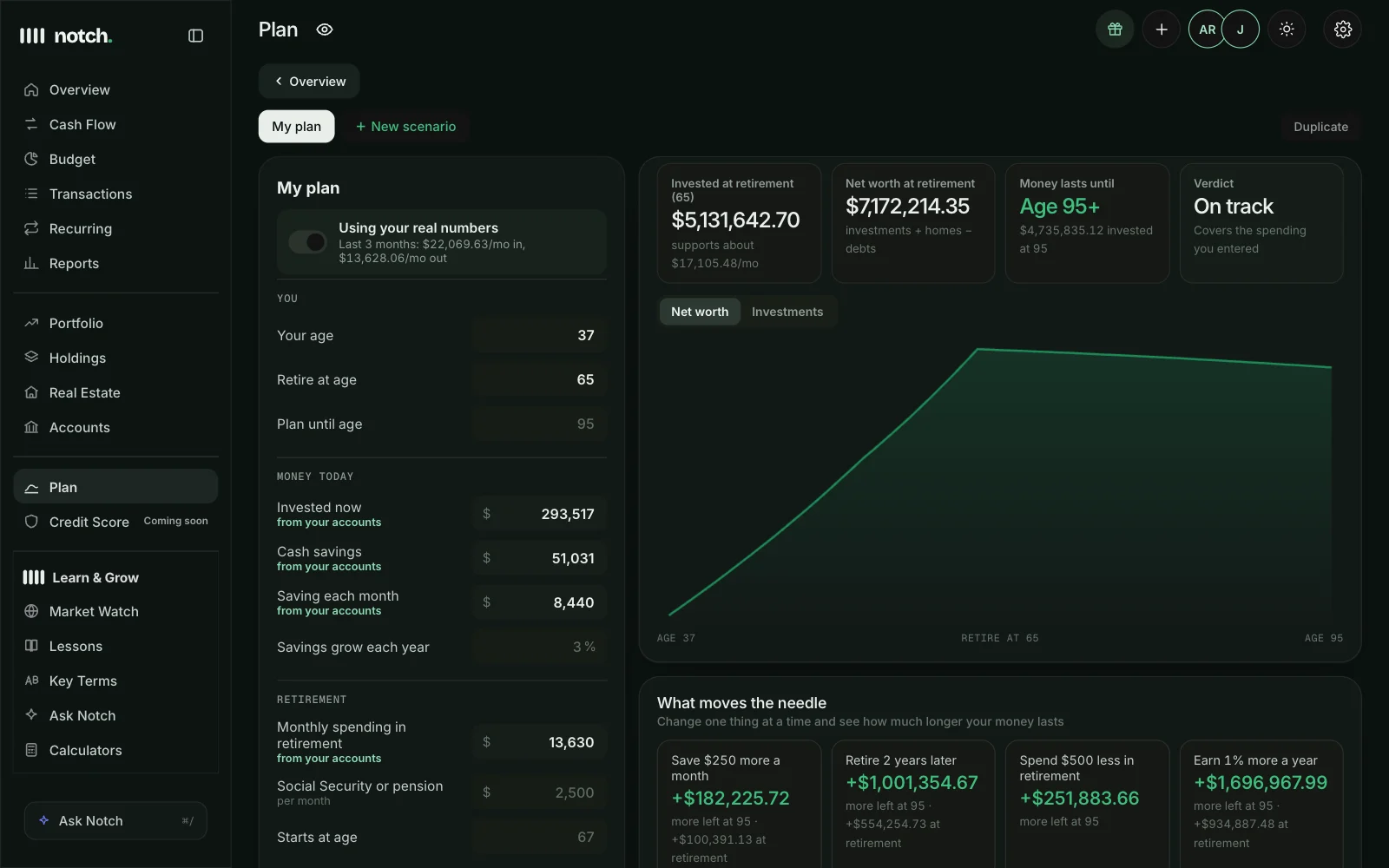Open the Key Terms sidebar icon
The image size is (1389, 868).
tap(31, 681)
